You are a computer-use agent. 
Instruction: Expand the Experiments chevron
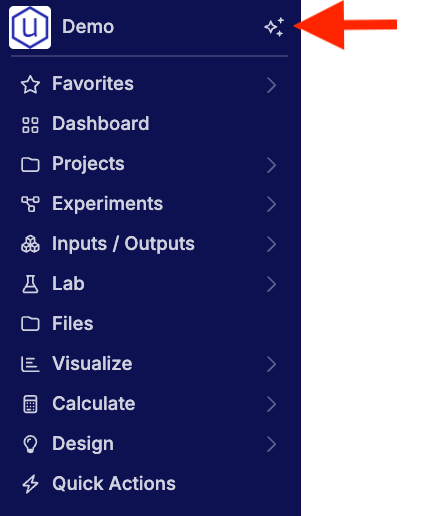[271, 204]
